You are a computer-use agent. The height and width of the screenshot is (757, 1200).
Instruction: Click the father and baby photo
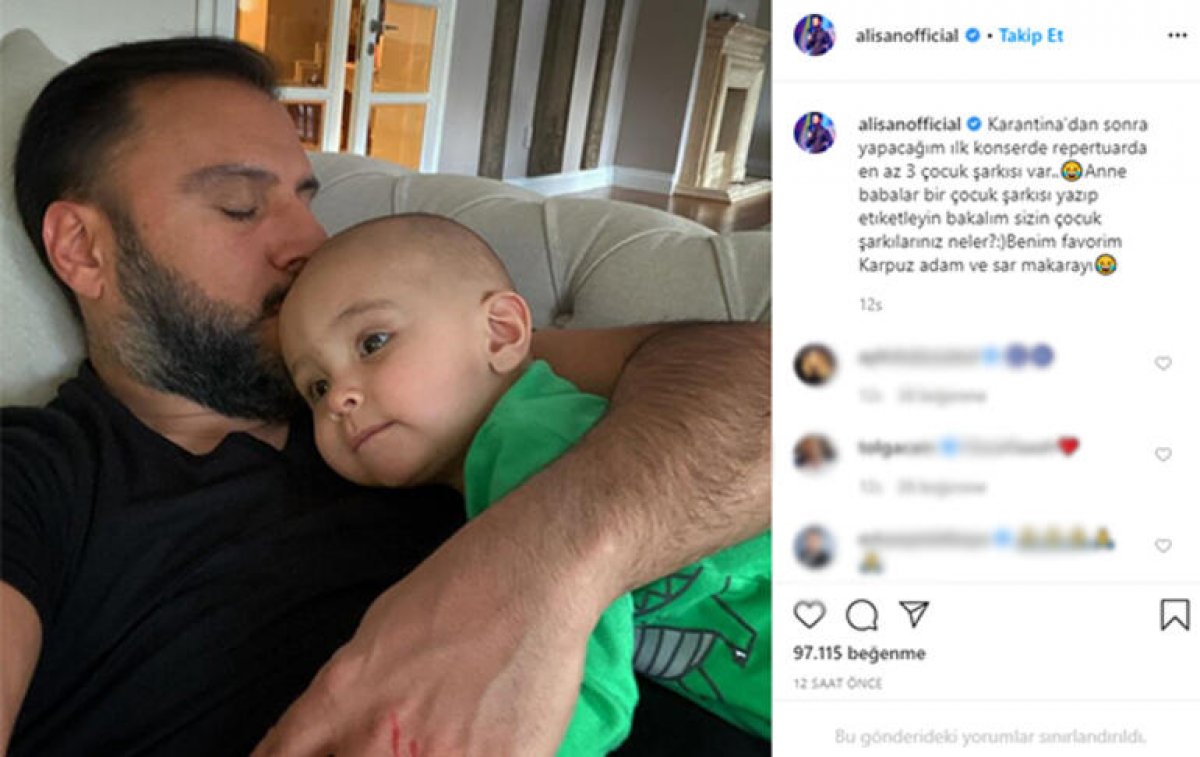385,378
